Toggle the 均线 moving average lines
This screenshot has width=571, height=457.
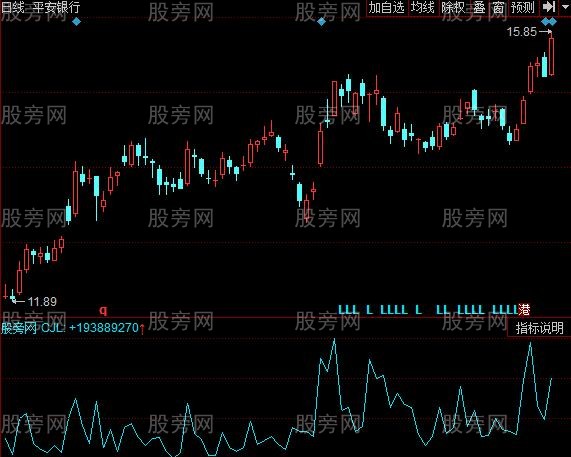(x=423, y=7)
